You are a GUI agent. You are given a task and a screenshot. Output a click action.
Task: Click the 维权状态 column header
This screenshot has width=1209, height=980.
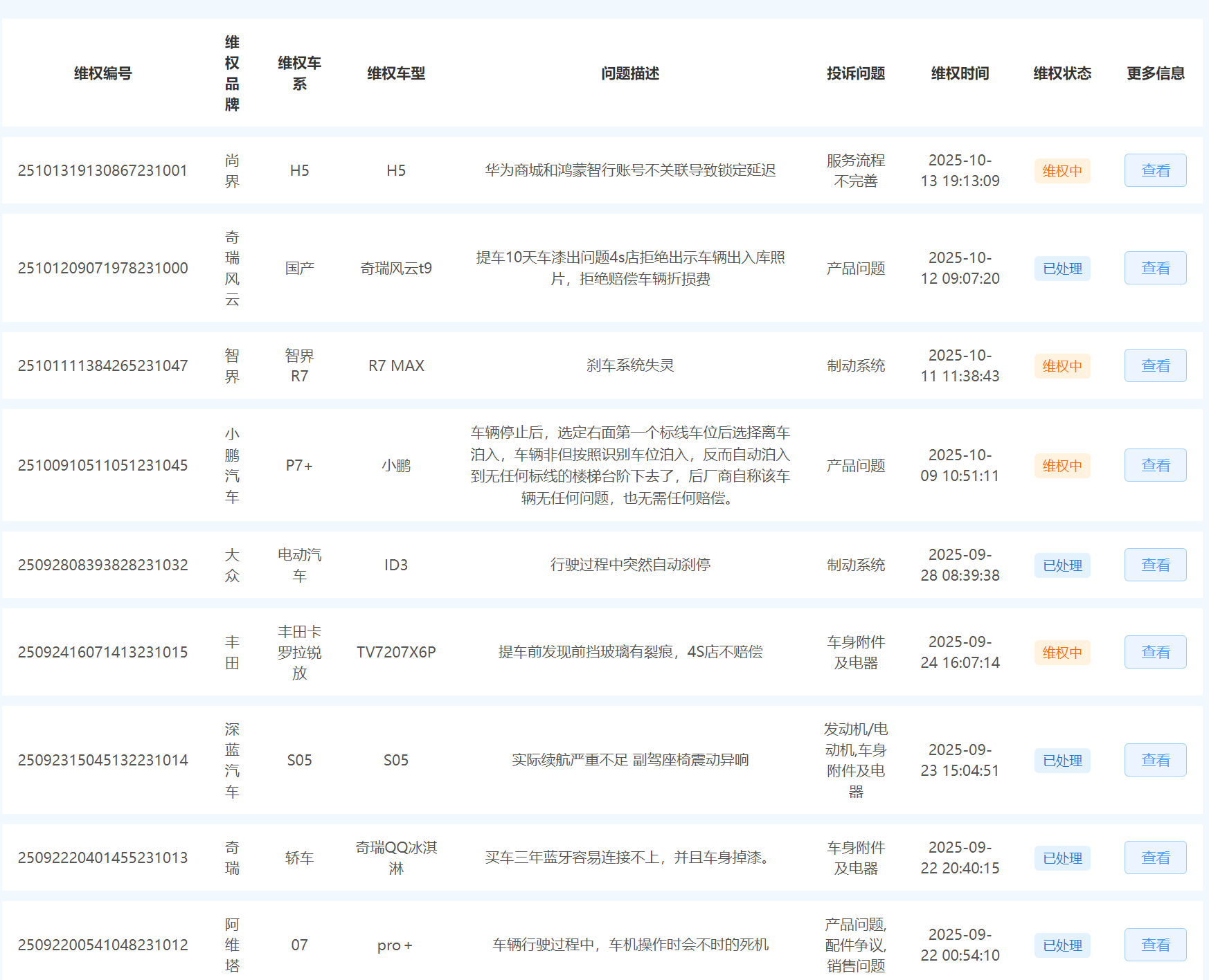1062,73
